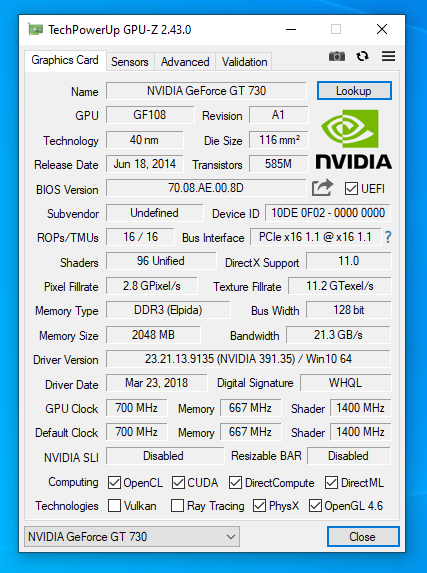Click the refresh arrows icon
Screen dimensions: 427x573
(x=362, y=56)
